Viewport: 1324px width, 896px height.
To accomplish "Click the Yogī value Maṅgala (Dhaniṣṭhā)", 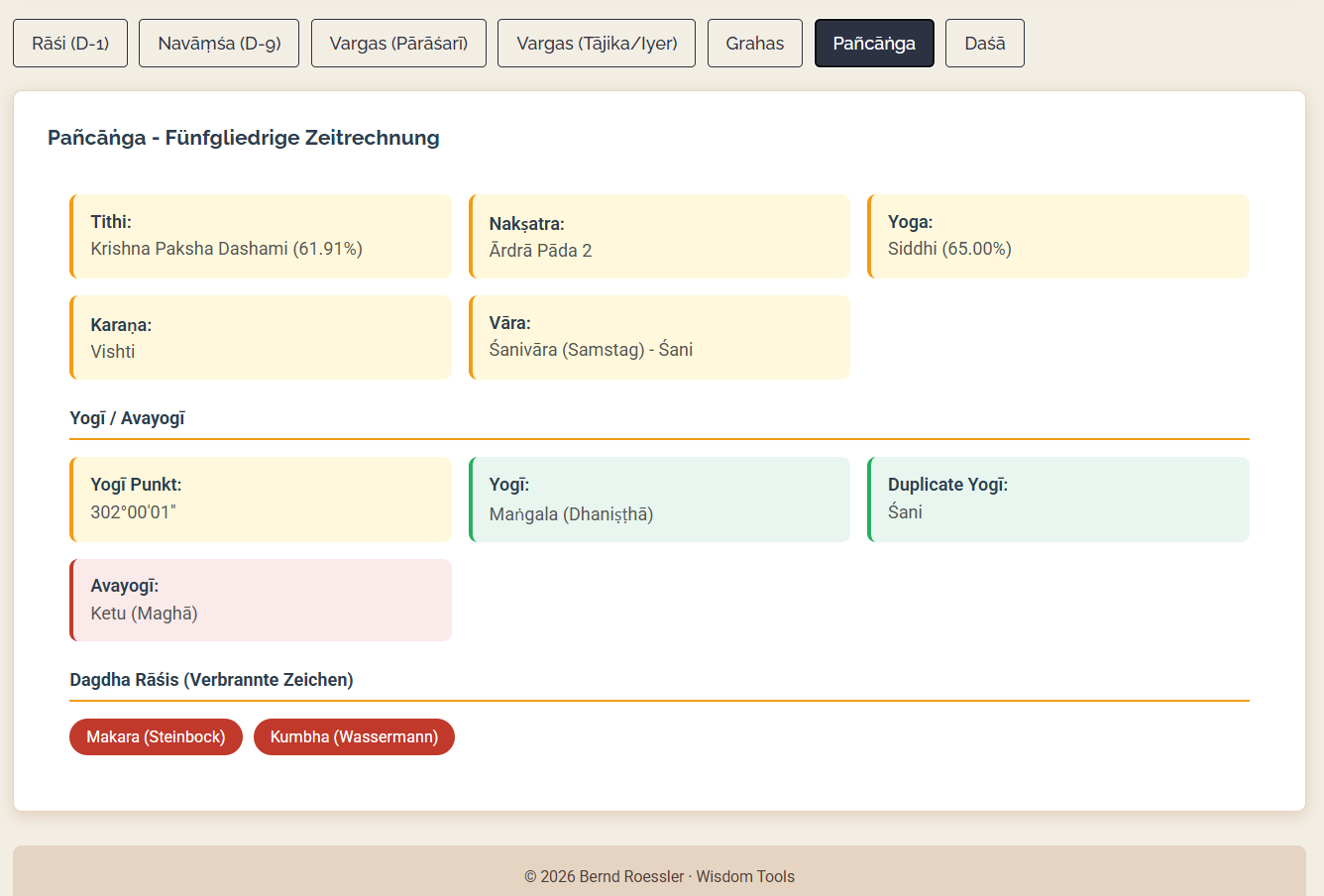I will [x=571, y=514].
